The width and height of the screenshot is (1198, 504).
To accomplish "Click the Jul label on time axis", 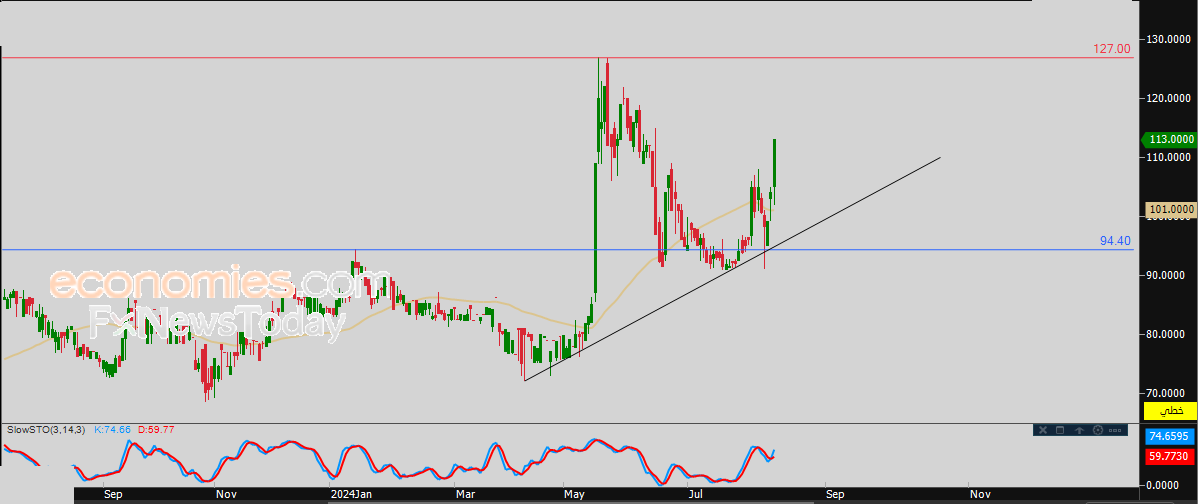I will click(695, 494).
